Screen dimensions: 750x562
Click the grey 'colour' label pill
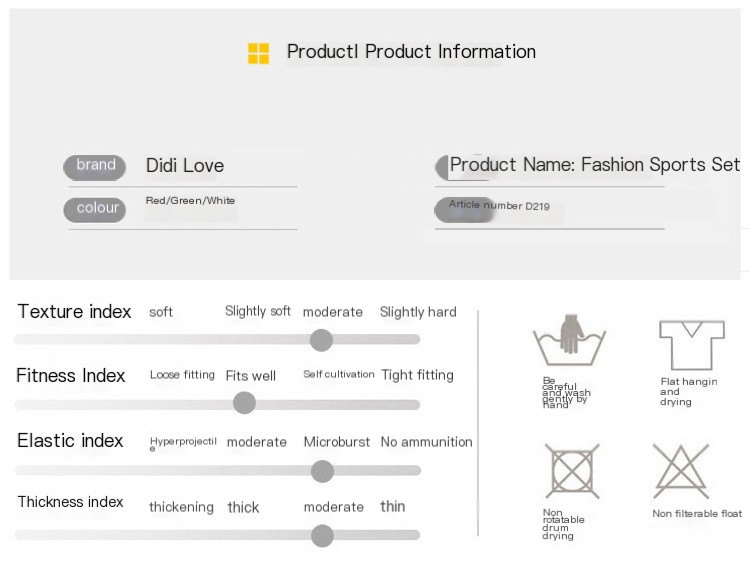[x=95, y=209]
